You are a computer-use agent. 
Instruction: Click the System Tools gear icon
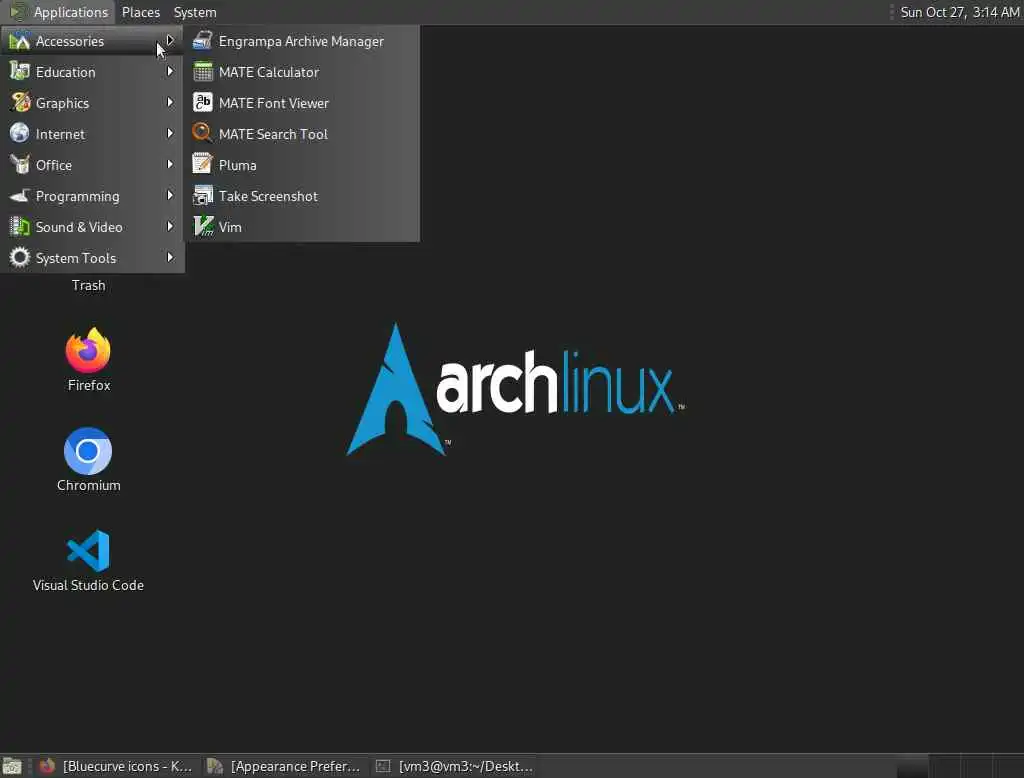(x=20, y=257)
